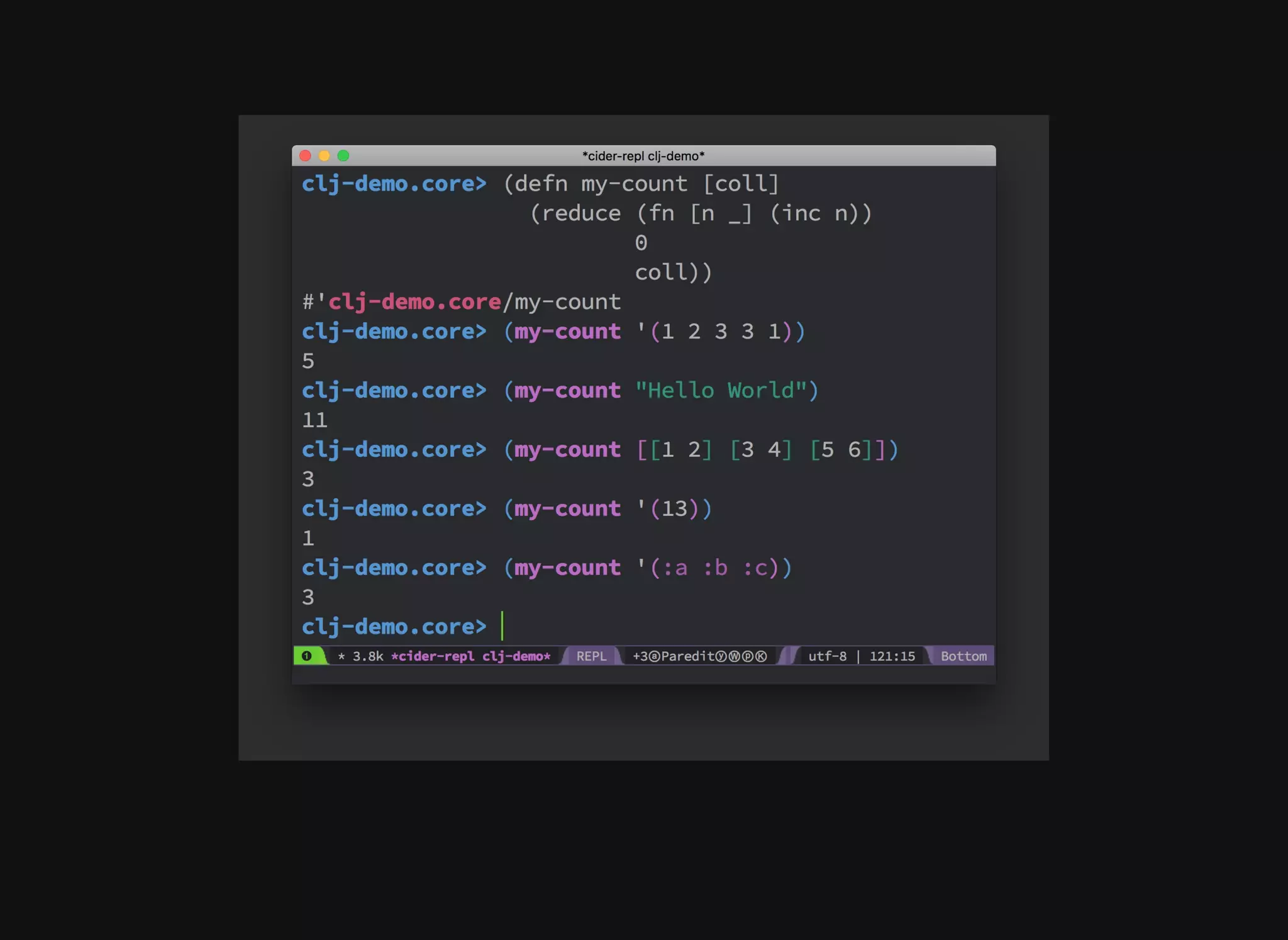Click the REPL major mode segment
Screen dimensions: 1288x940
click(591, 656)
